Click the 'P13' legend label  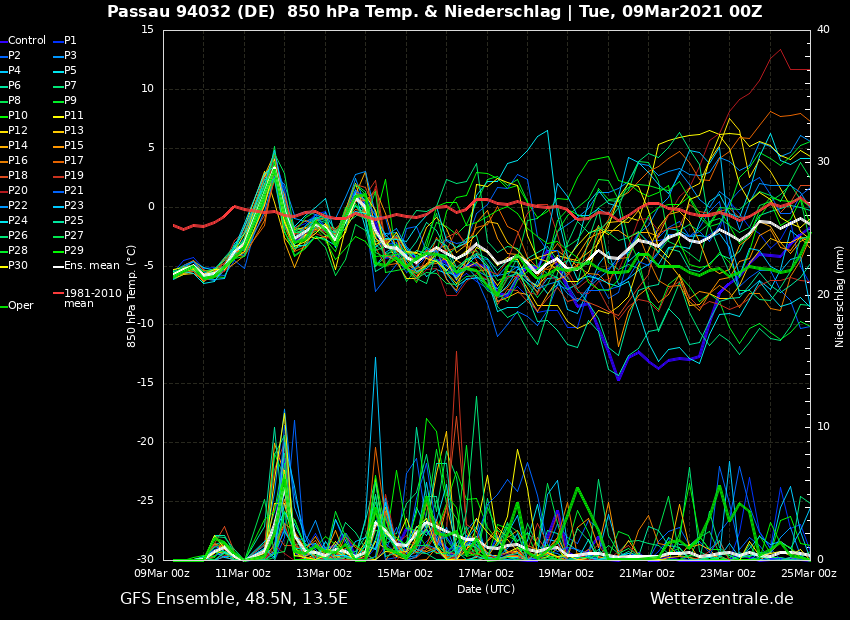pos(74,131)
